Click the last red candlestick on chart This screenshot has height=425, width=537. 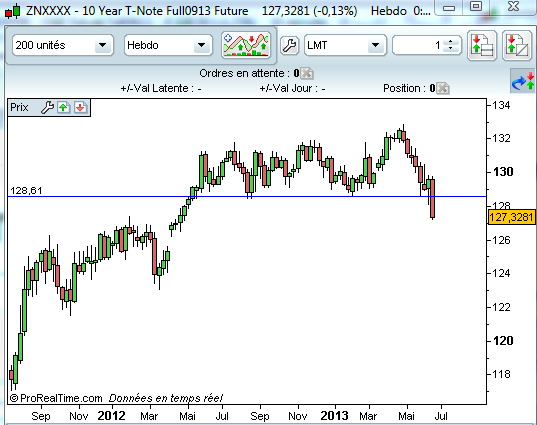coord(433,198)
